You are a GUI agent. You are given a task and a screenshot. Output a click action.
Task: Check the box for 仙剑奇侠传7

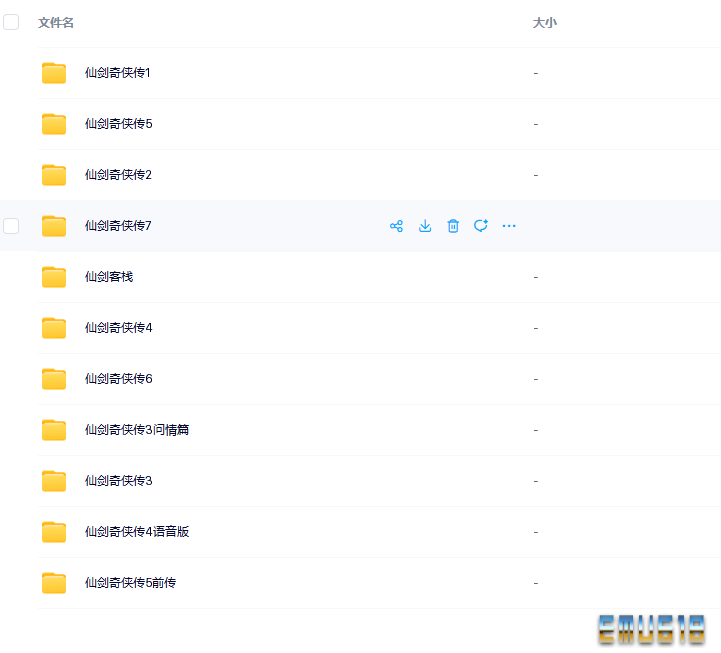[11, 226]
